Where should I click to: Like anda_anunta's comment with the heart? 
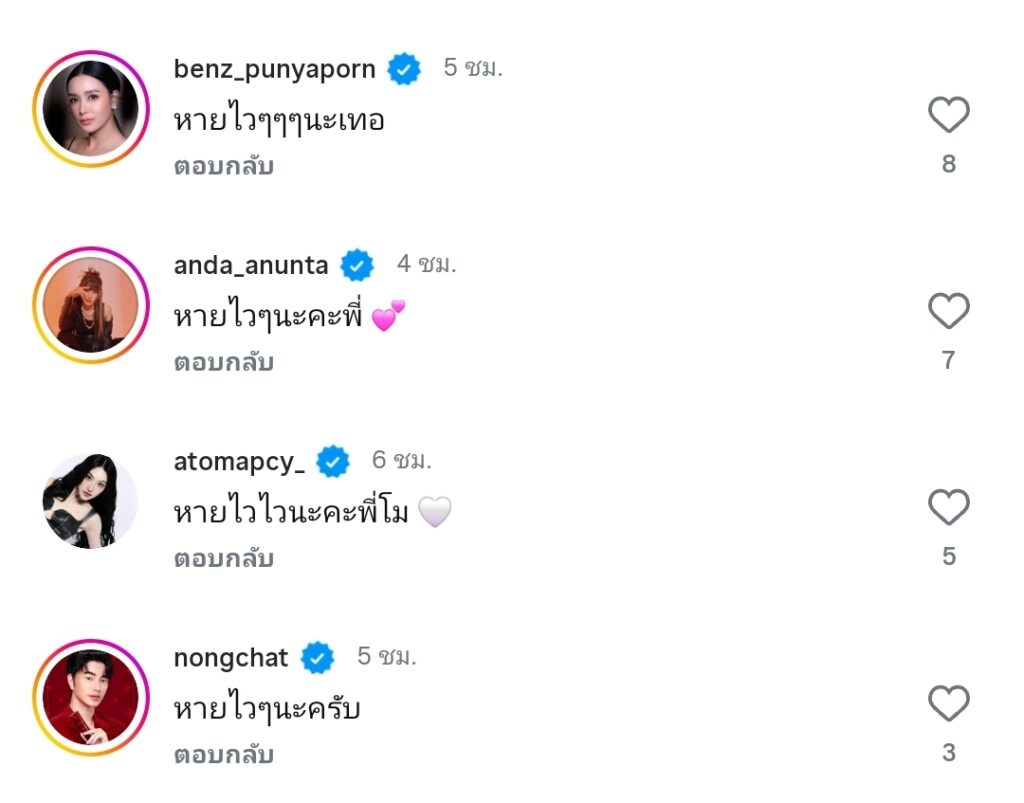tap(948, 312)
